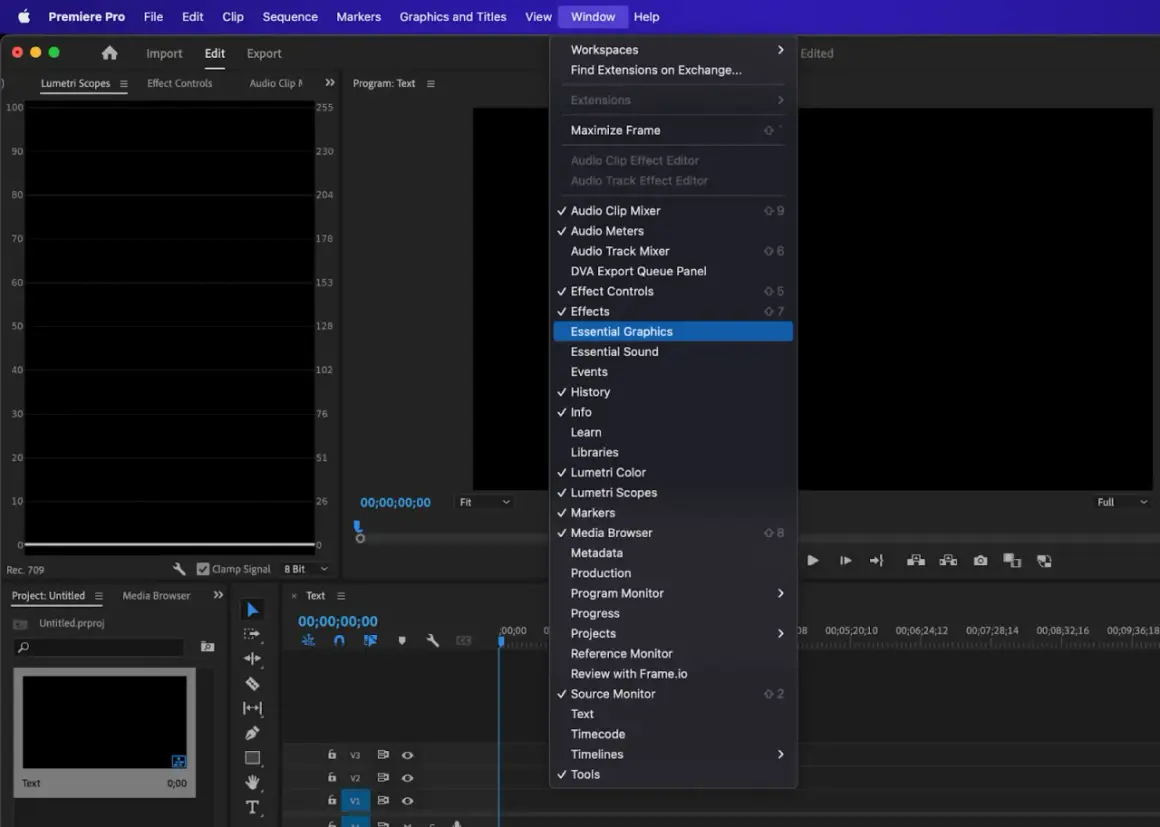The image size is (1160, 827).
Task: Choose Maximize Frame menu item
Action: click(x=673, y=130)
